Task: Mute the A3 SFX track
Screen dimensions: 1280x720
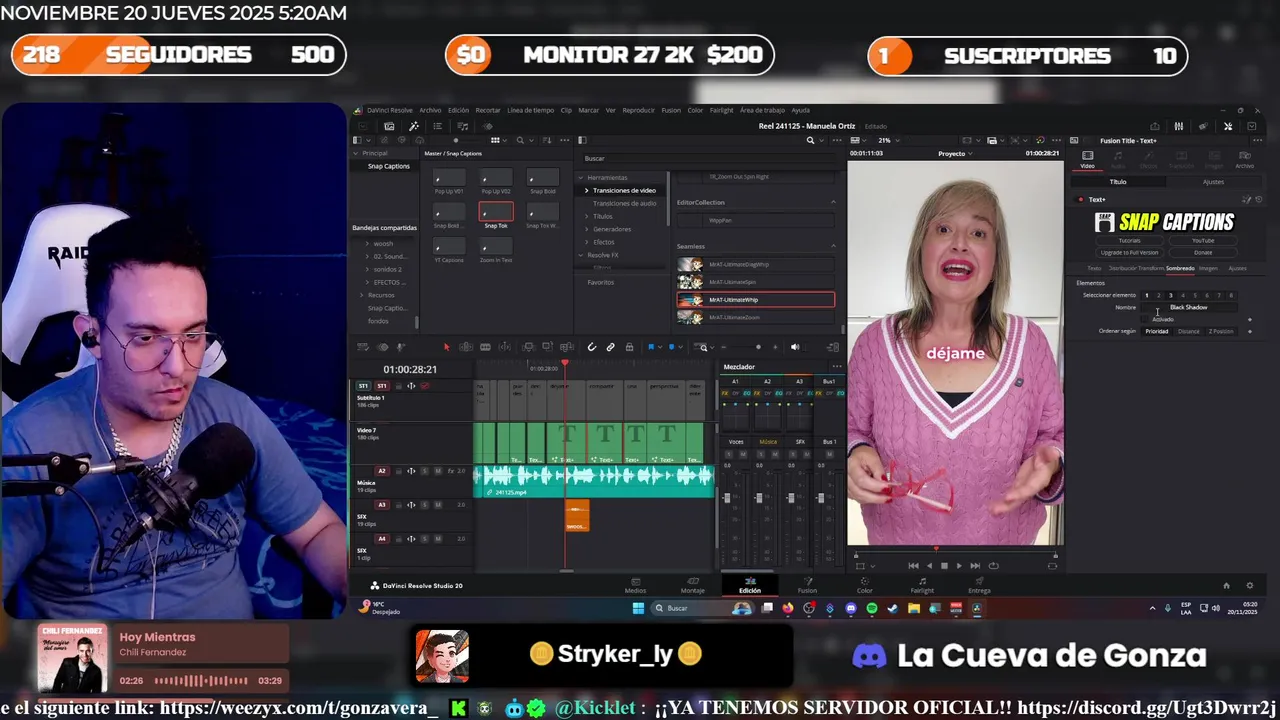Action: click(x=437, y=505)
